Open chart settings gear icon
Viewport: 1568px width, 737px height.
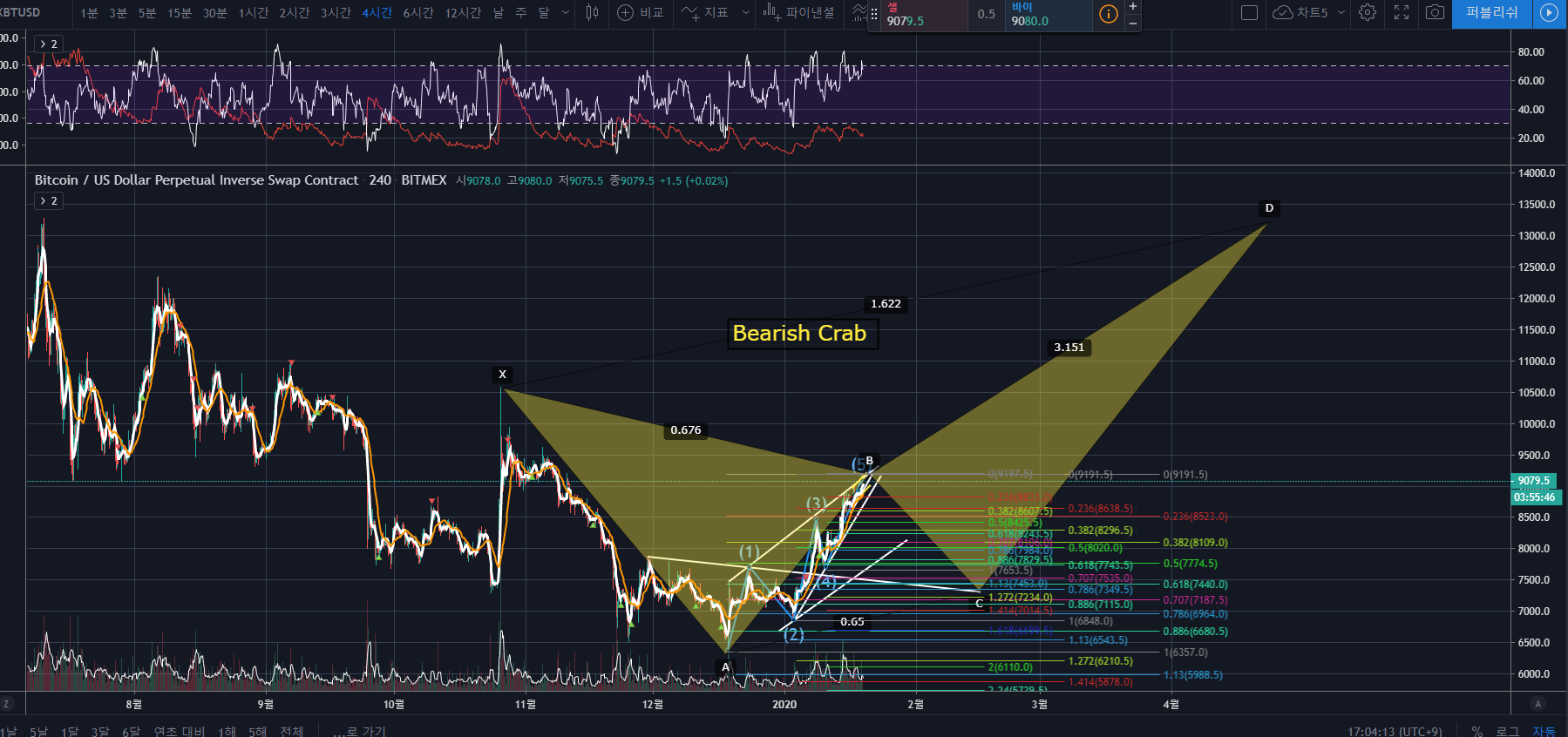pos(1368,13)
